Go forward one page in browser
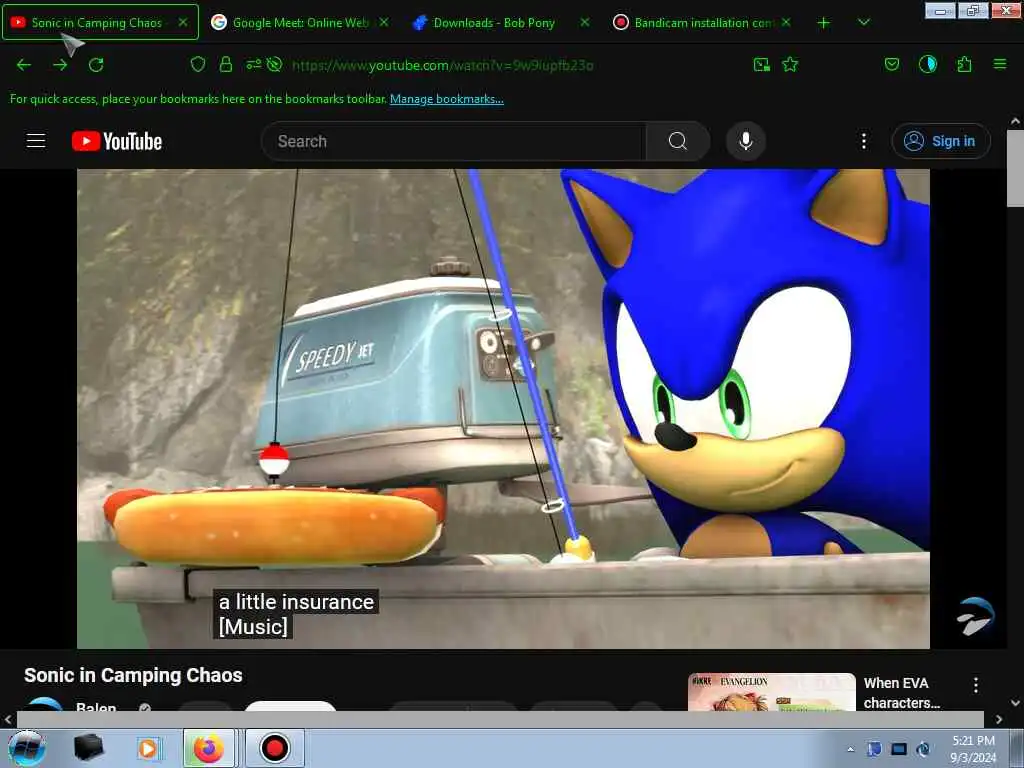This screenshot has width=1024, height=768. [x=60, y=65]
